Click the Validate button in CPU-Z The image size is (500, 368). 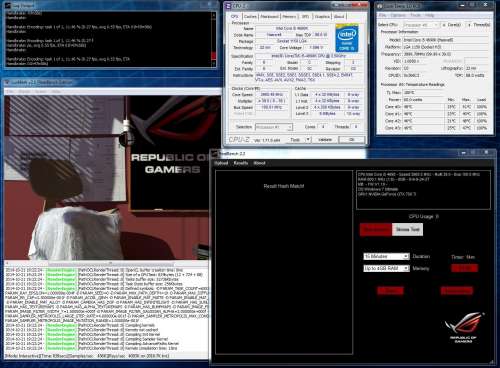click(325, 140)
